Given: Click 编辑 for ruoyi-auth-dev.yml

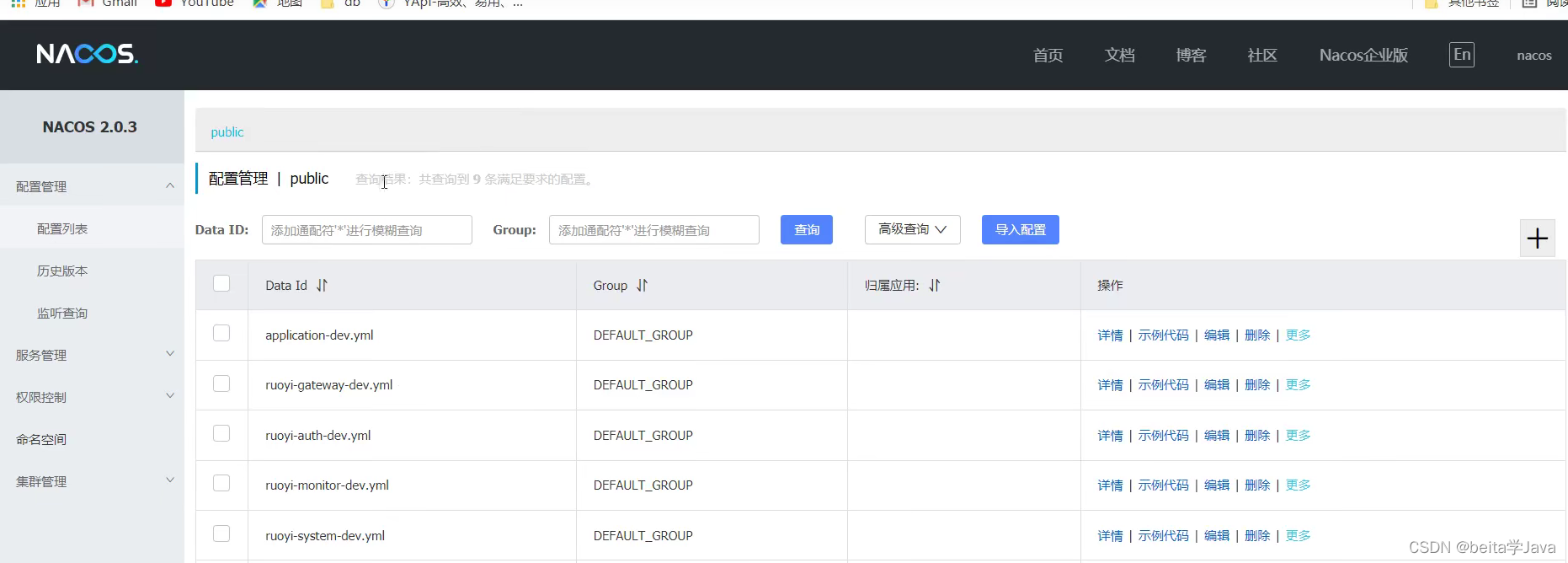Looking at the screenshot, I should [1217, 436].
